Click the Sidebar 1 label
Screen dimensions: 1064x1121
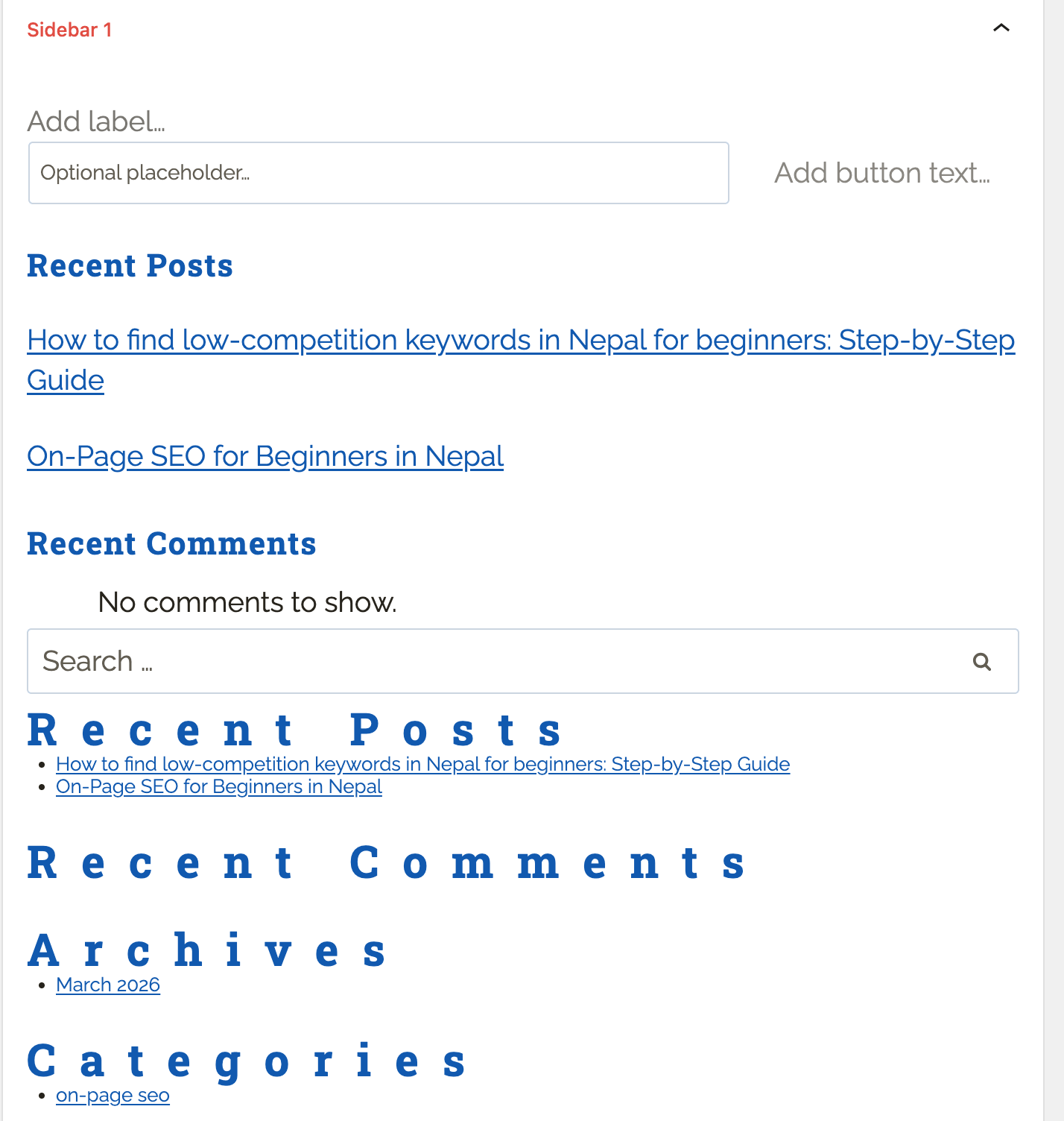tap(69, 30)
